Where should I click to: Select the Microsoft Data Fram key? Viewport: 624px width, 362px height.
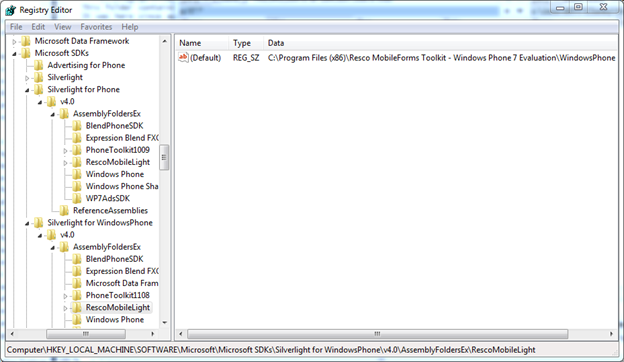coord(122,283)
